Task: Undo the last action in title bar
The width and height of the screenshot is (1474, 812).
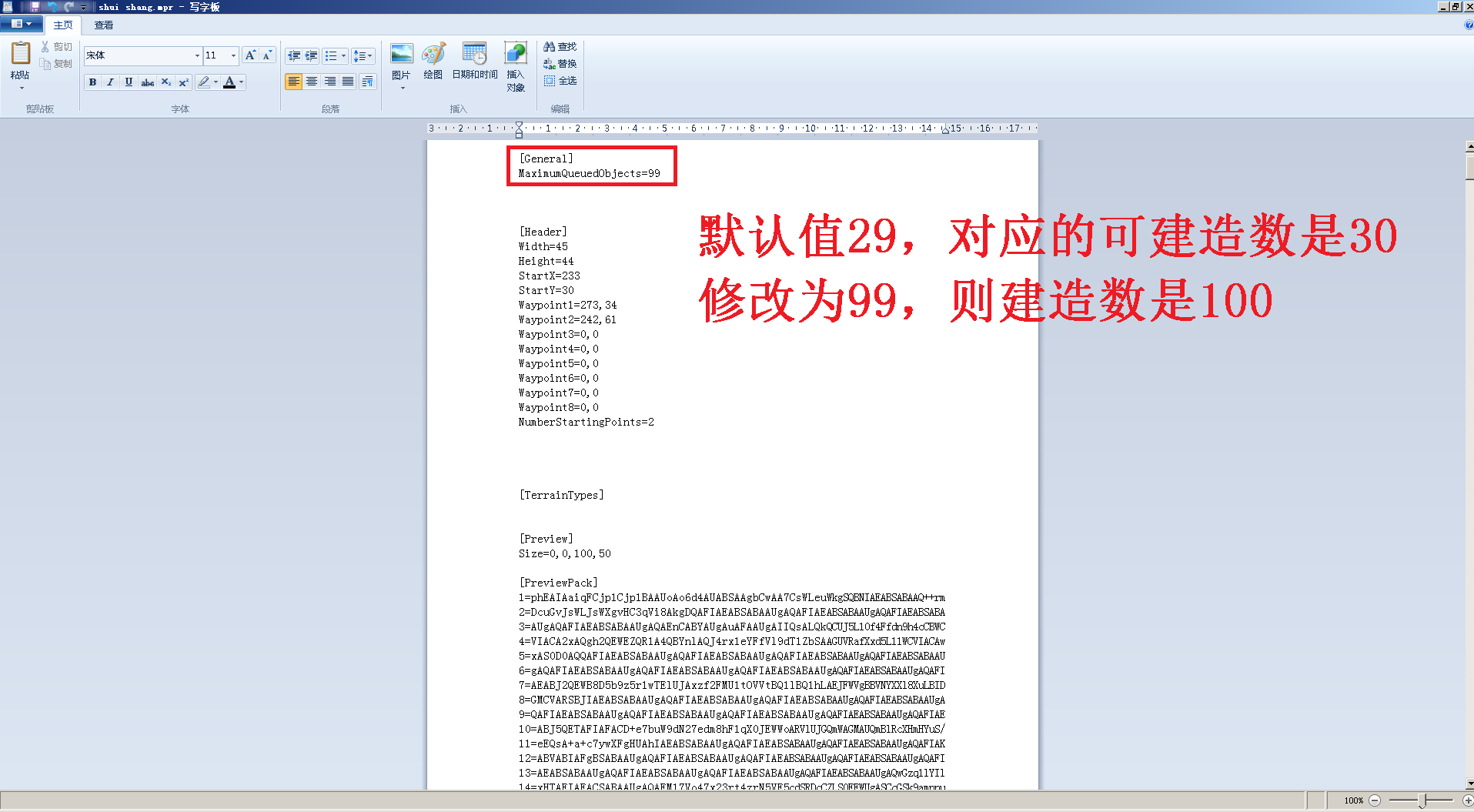Action: pyautogui.click(x=52, y=7)
